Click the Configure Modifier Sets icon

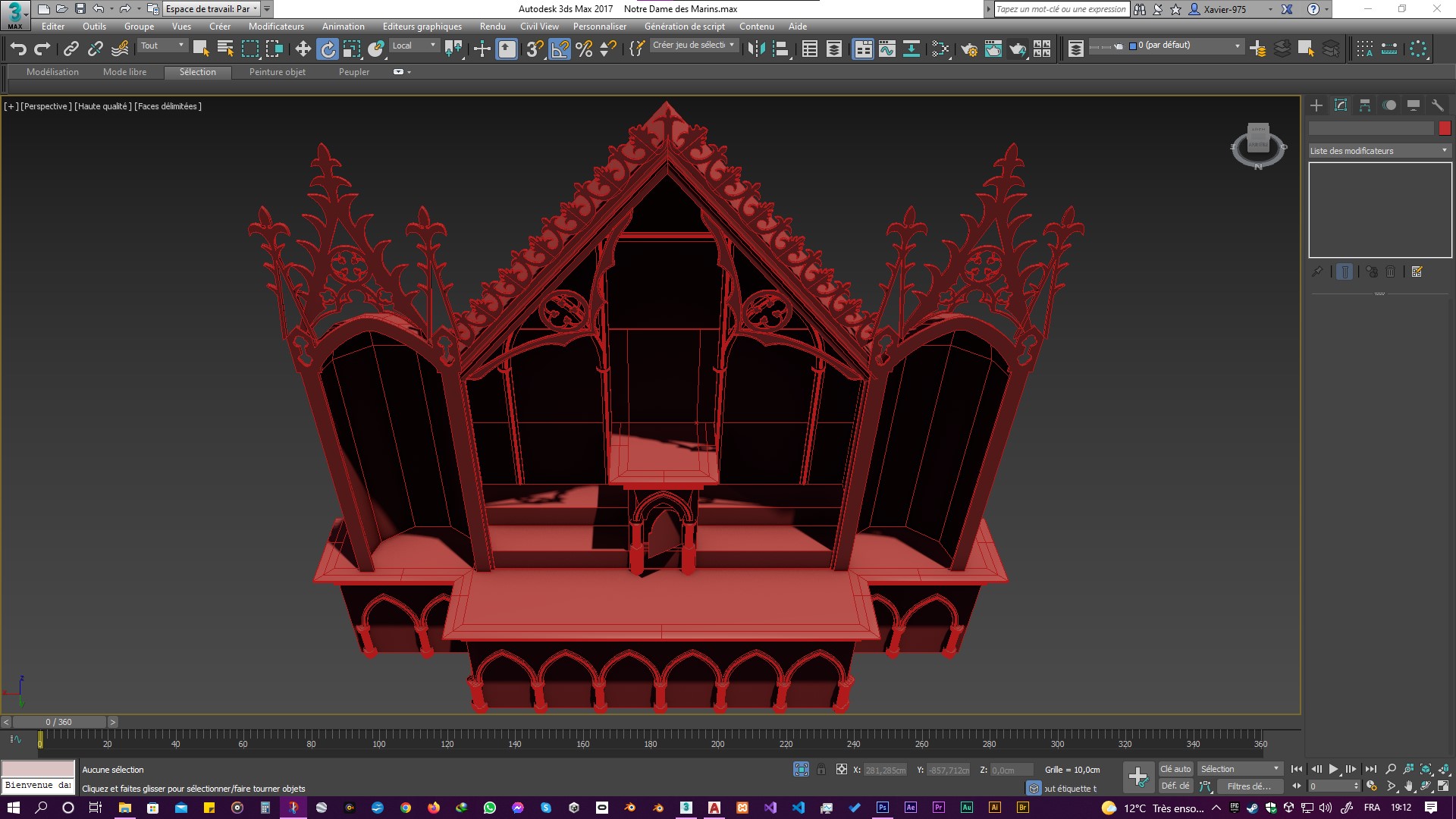tap(1417, 271)
